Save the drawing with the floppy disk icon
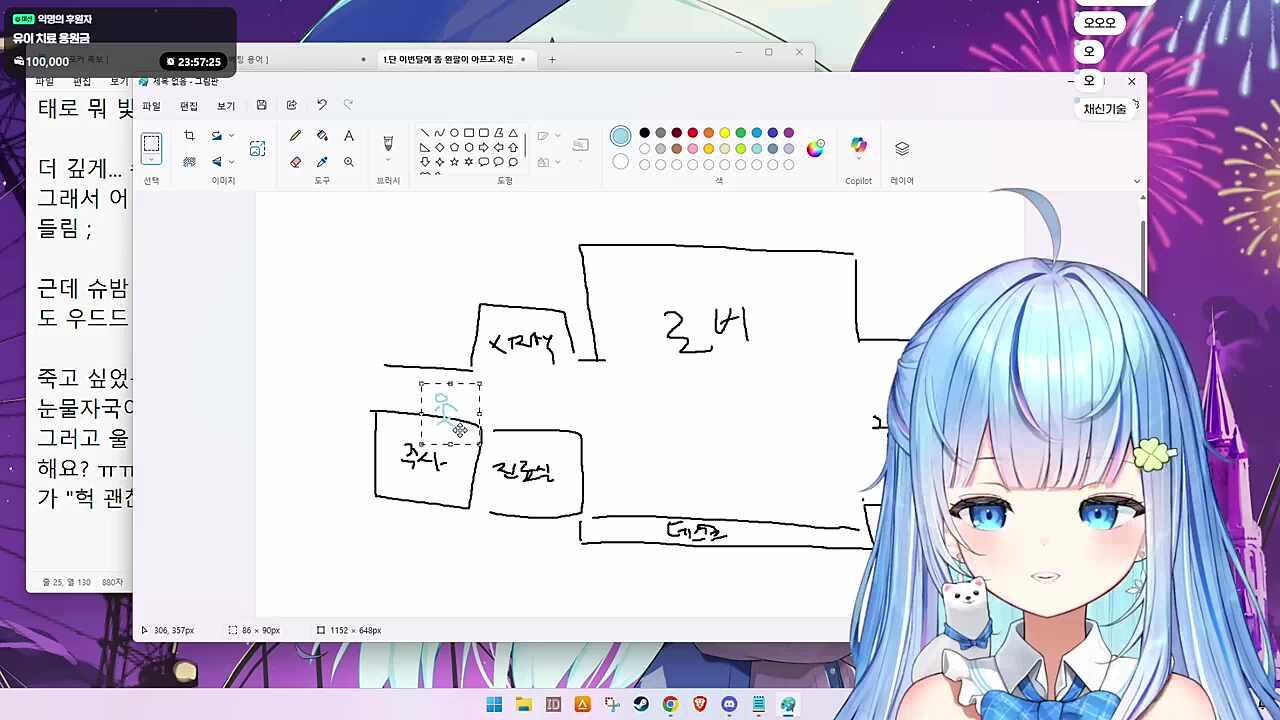This screenshot has height=720, width=1280. coord(261,105)
